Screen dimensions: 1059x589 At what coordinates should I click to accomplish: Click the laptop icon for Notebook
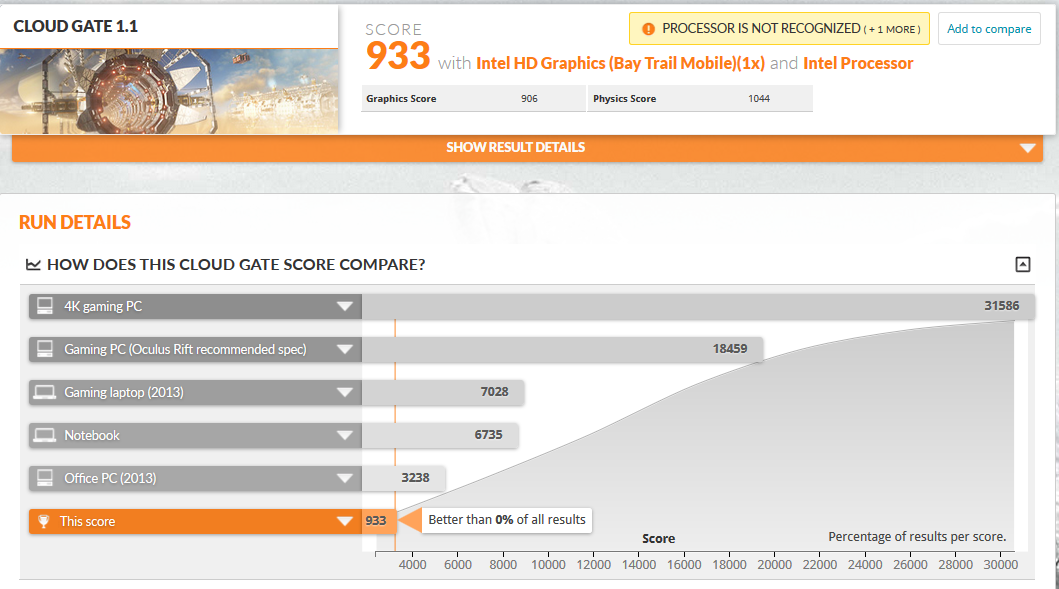pyautogui.click(x=45, y=435)
